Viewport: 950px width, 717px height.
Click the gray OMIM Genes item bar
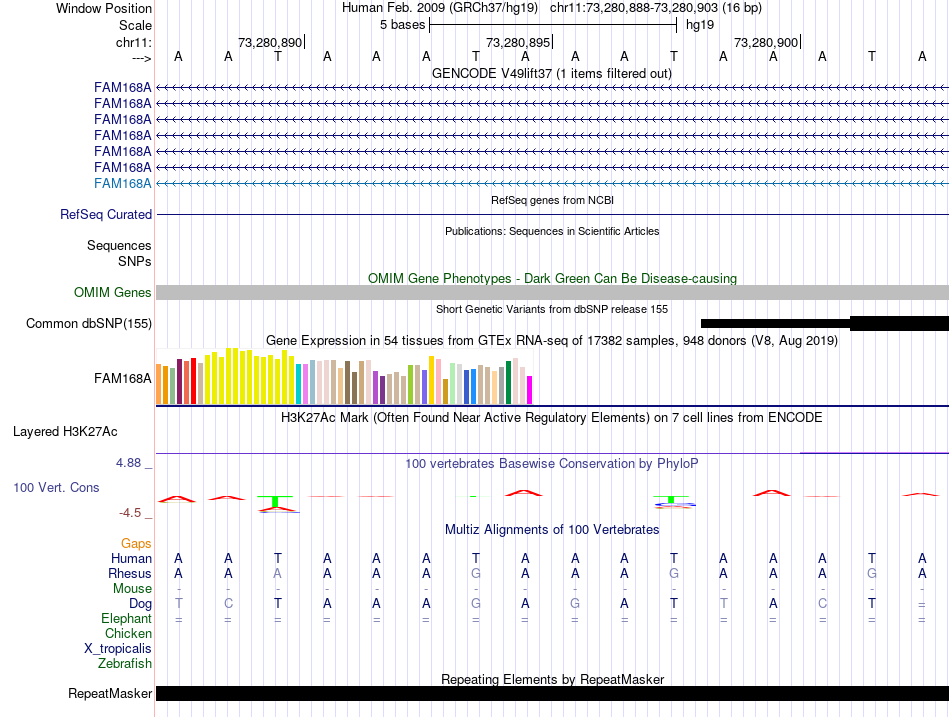click(552, 293)
